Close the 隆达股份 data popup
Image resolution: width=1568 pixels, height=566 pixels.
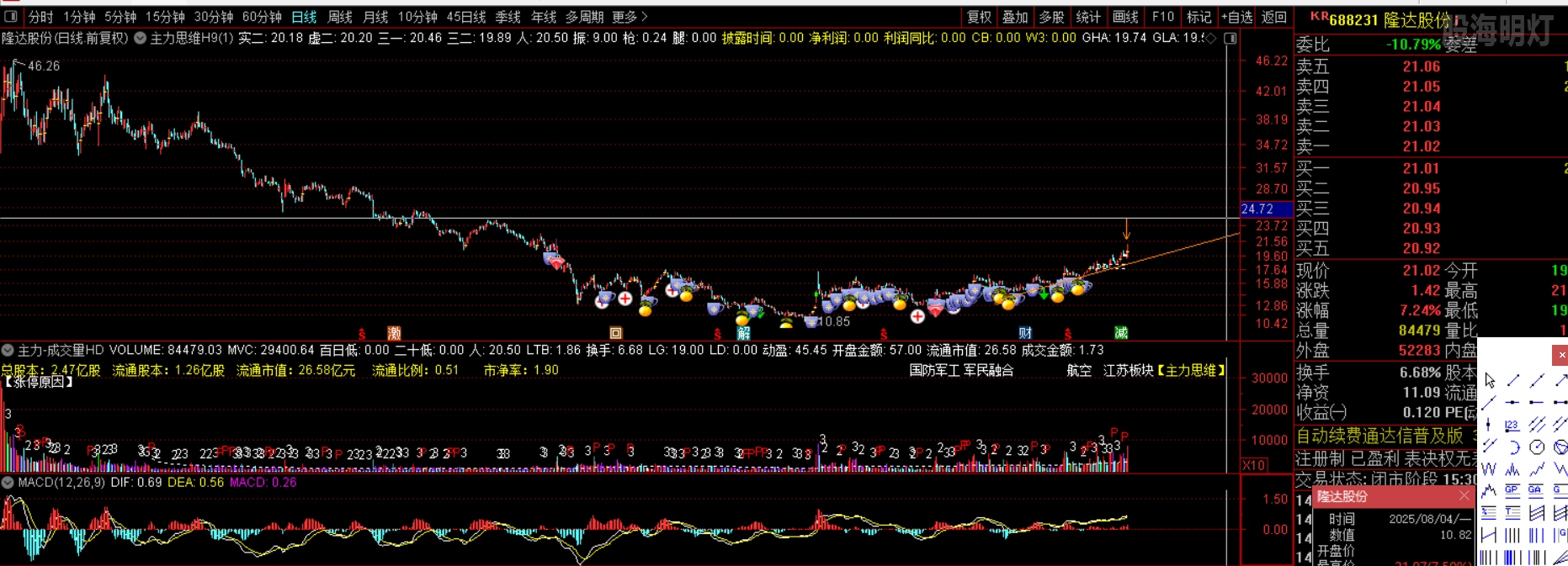point(1464,496)
